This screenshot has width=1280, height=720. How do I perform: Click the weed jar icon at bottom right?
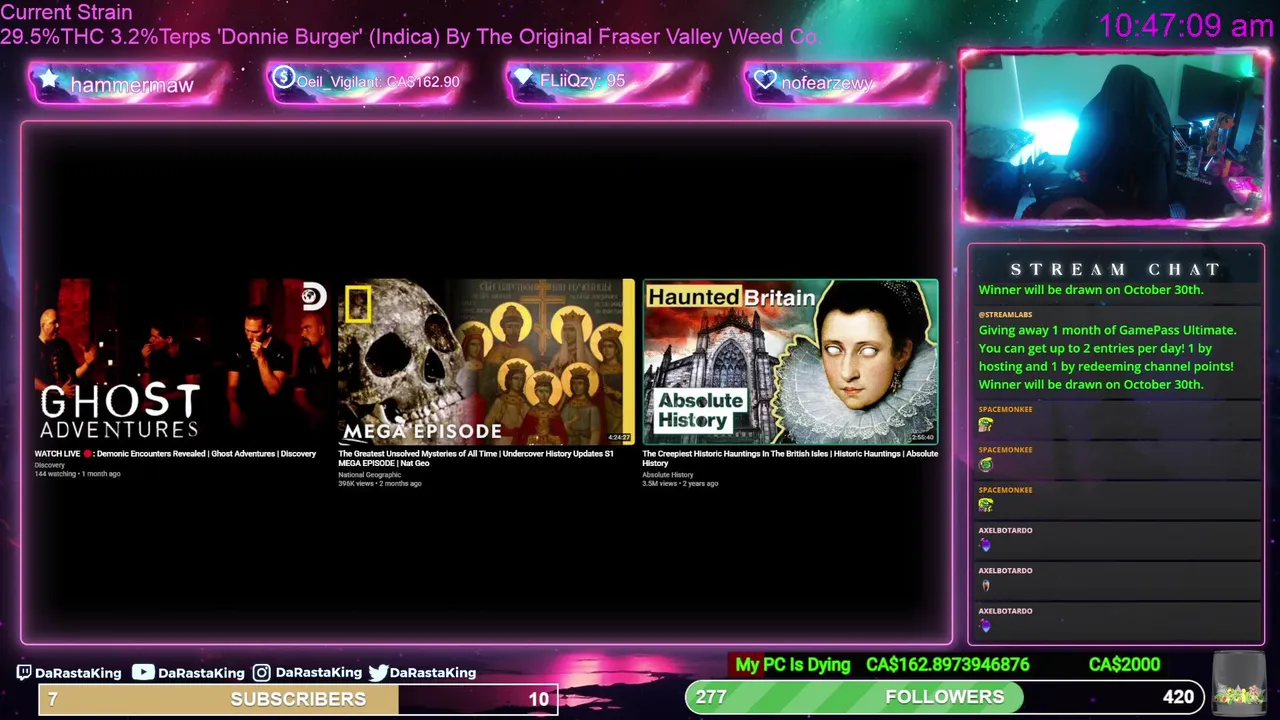1239,685
